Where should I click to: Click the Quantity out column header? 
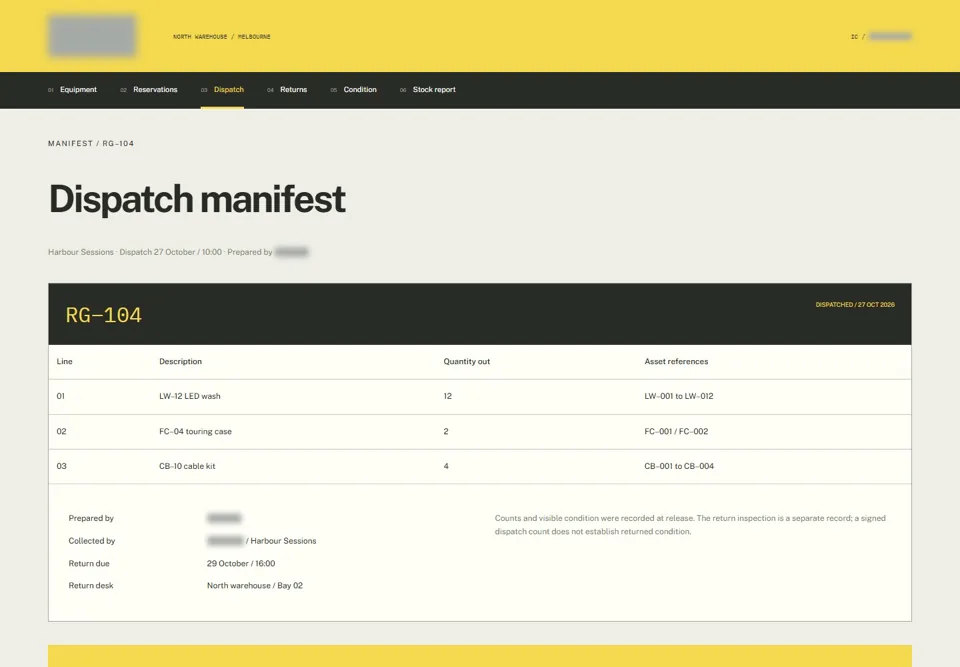[467, 361]
